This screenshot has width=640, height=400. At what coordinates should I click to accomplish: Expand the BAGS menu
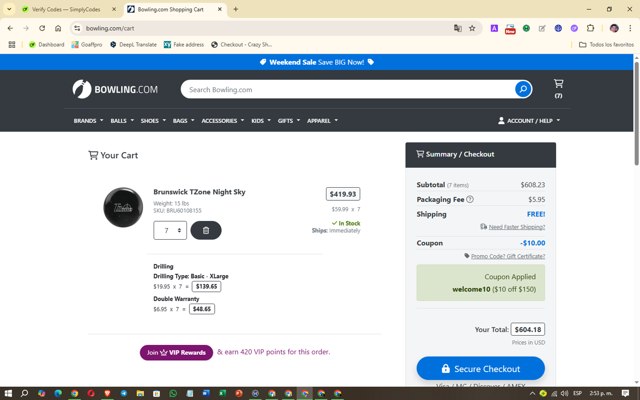(183, 121)
